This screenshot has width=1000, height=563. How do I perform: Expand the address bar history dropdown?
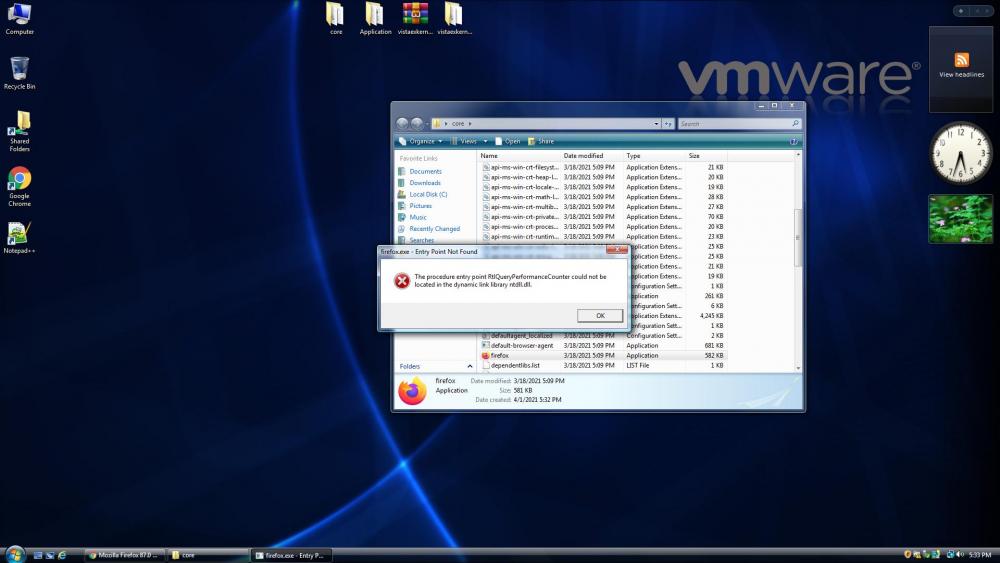point(656,123)
